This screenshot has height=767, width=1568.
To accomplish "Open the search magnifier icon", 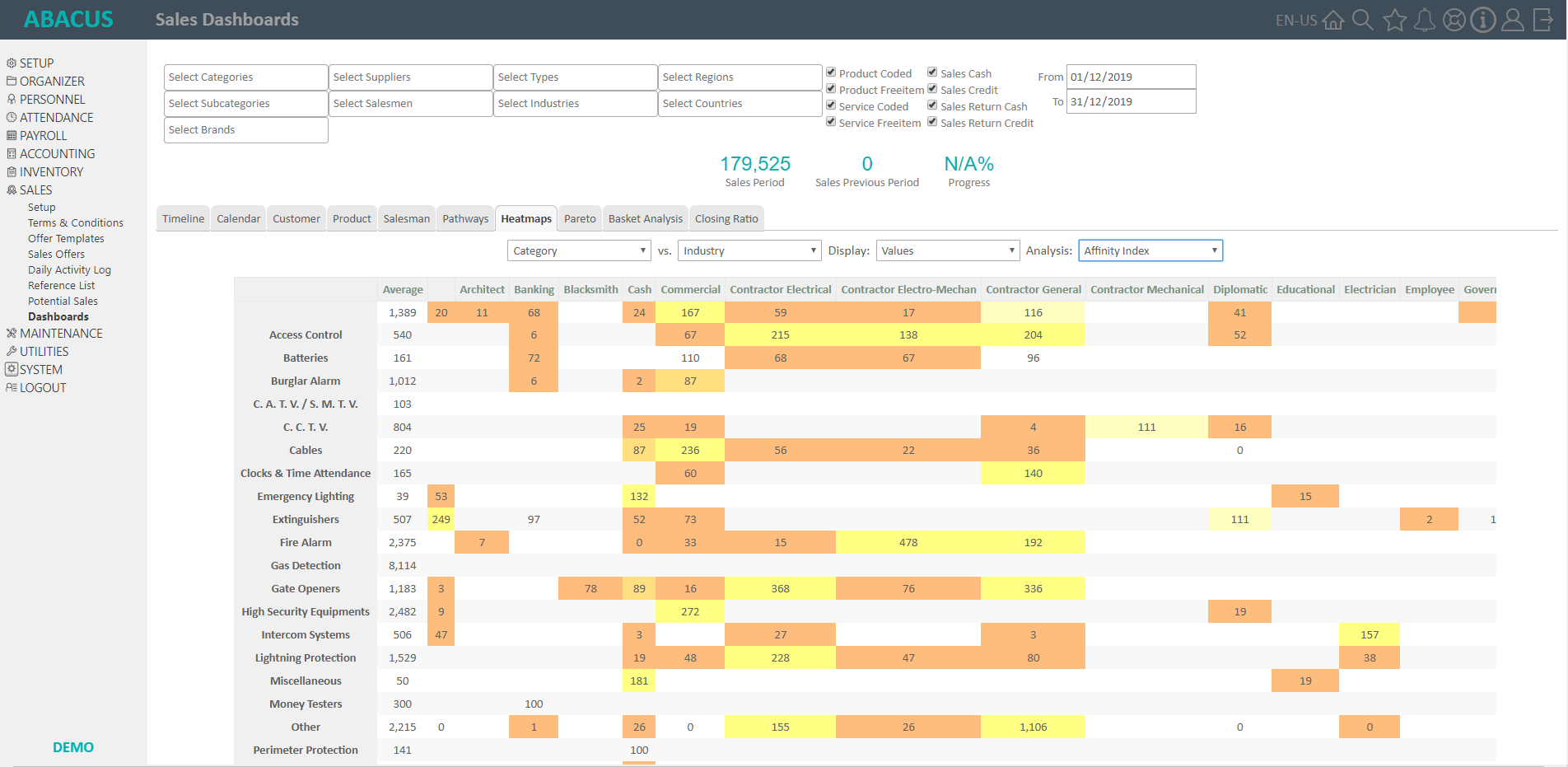I will [1363, 20].
